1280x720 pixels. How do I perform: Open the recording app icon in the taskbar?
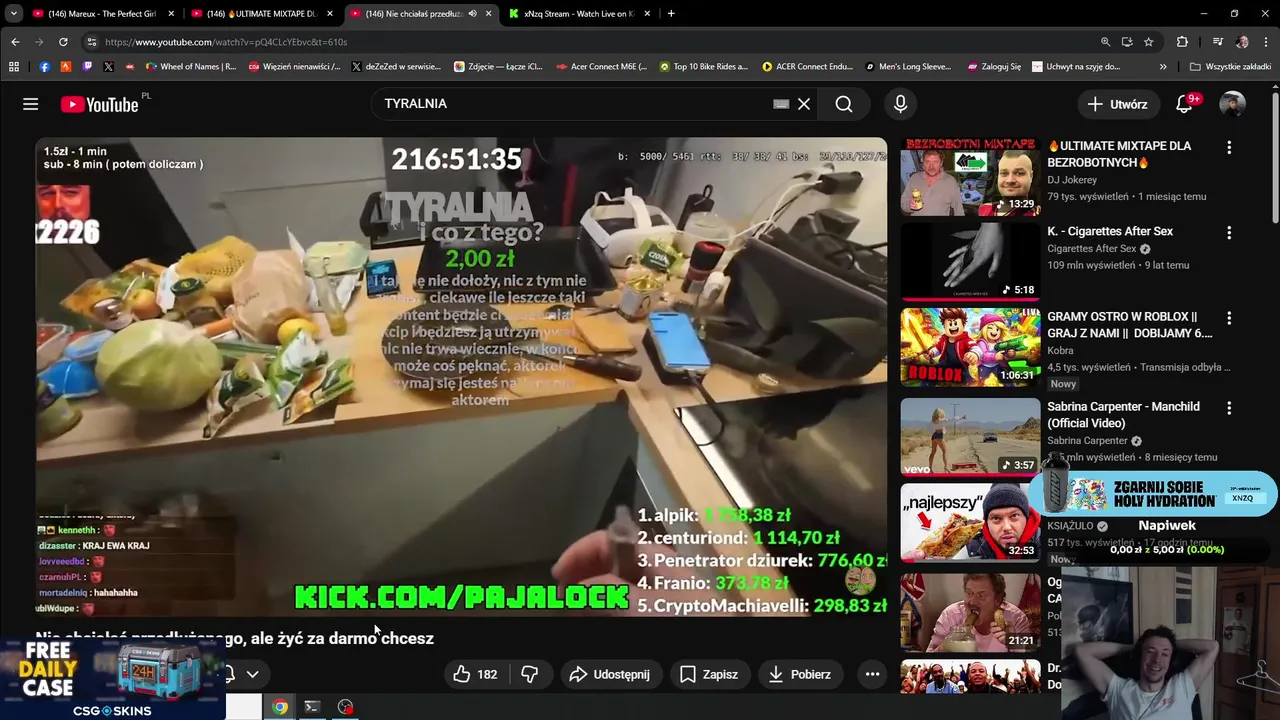[x=345, y=707]
